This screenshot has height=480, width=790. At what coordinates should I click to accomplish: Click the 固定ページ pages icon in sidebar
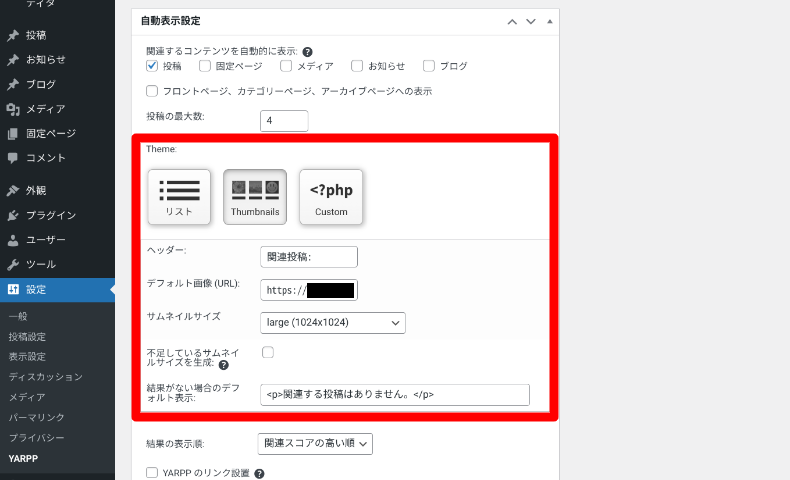click(13, 134)
